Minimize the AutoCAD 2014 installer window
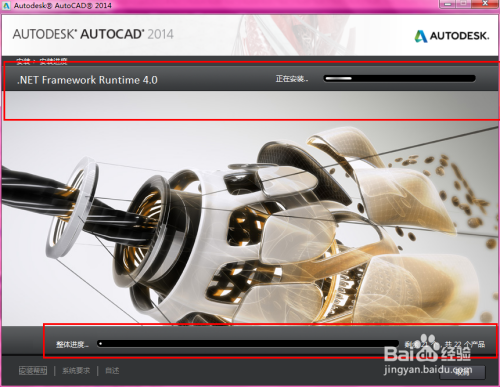The height and width of the screenshot is (387, 500). click(x=448, y=4)
